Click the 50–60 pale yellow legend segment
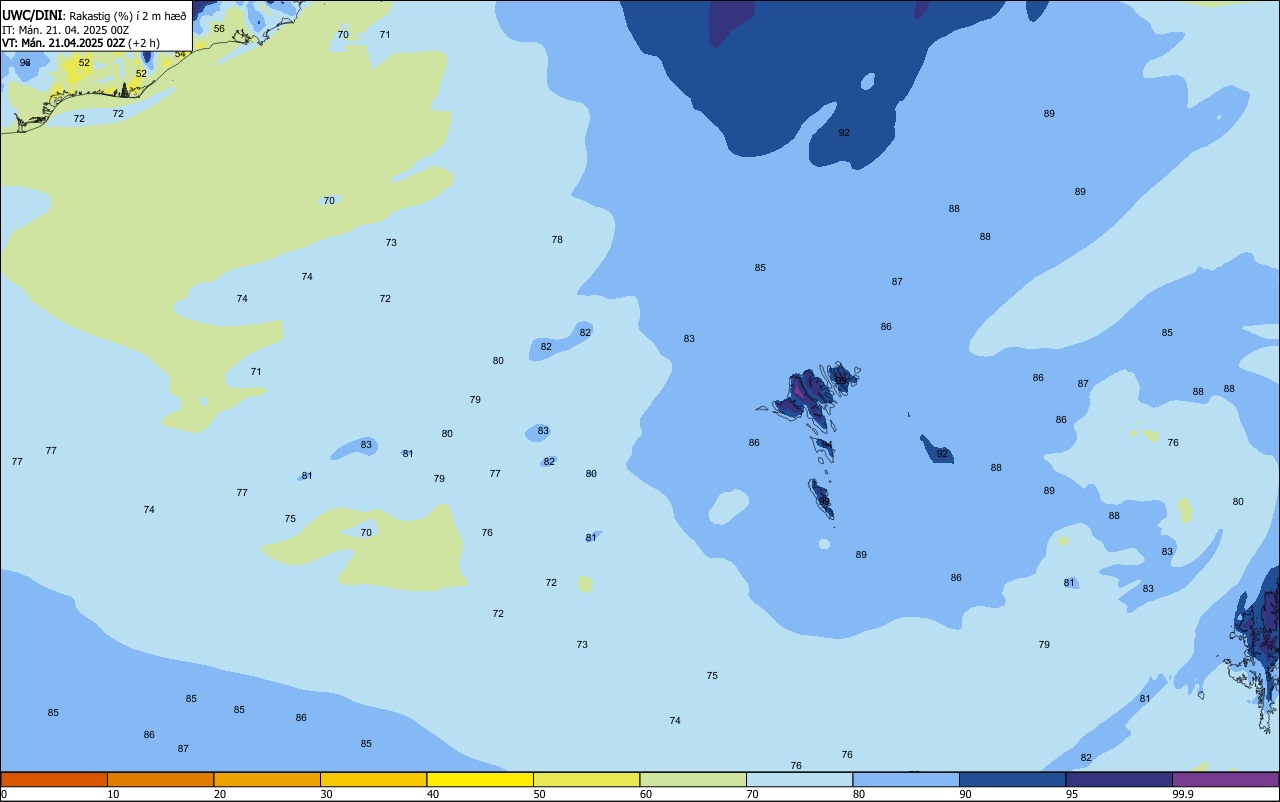Screen dimensions: 1280x802 (x=586, y=779)
